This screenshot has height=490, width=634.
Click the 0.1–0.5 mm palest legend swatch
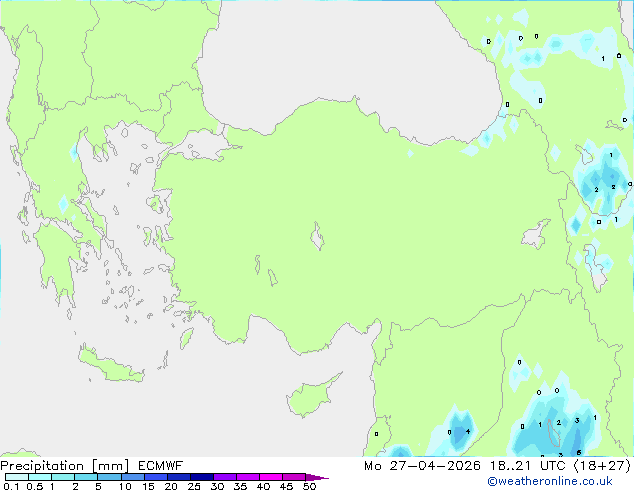pyautogui.click(x=17, y=477)
